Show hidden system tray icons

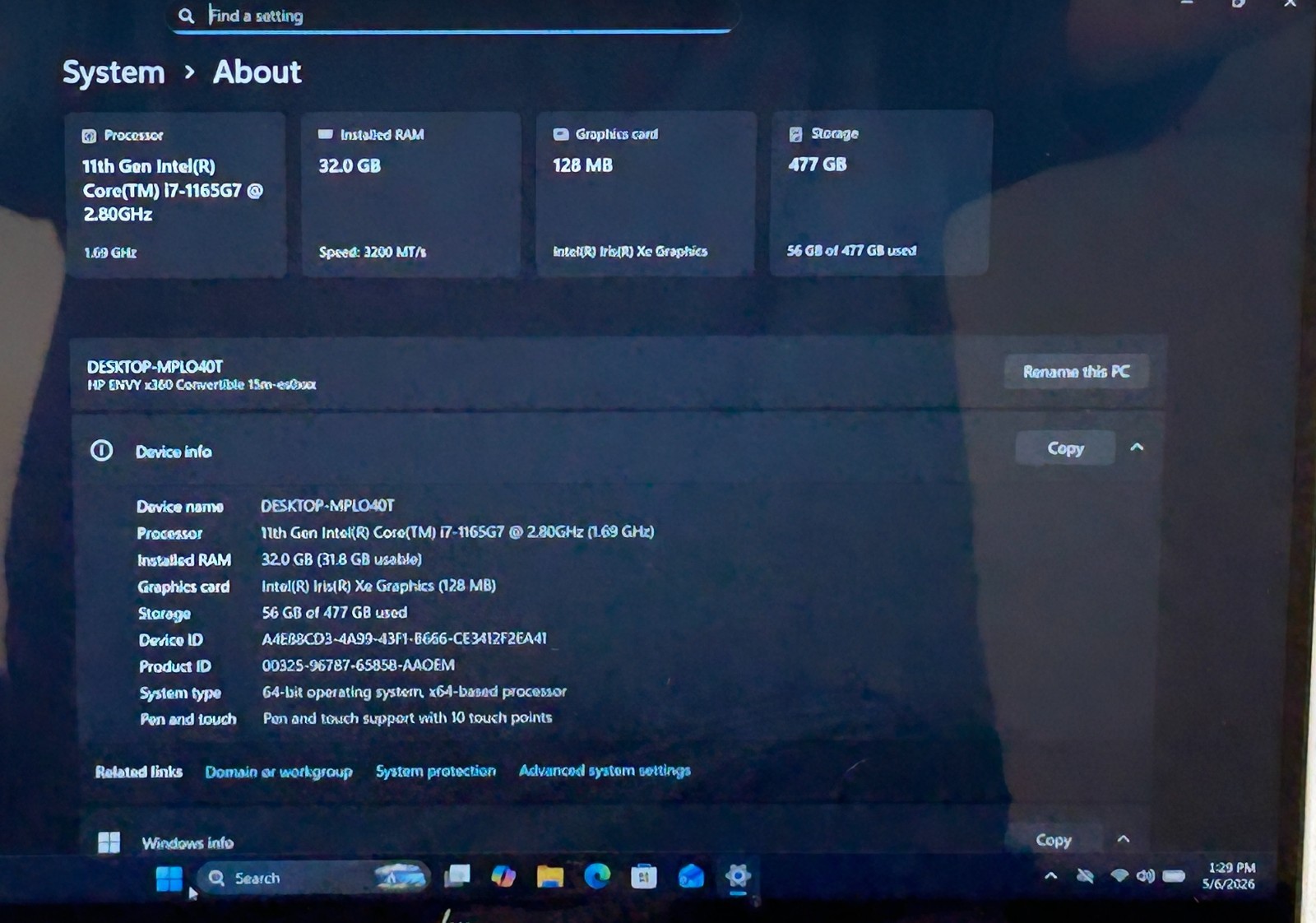point(1051,876)
